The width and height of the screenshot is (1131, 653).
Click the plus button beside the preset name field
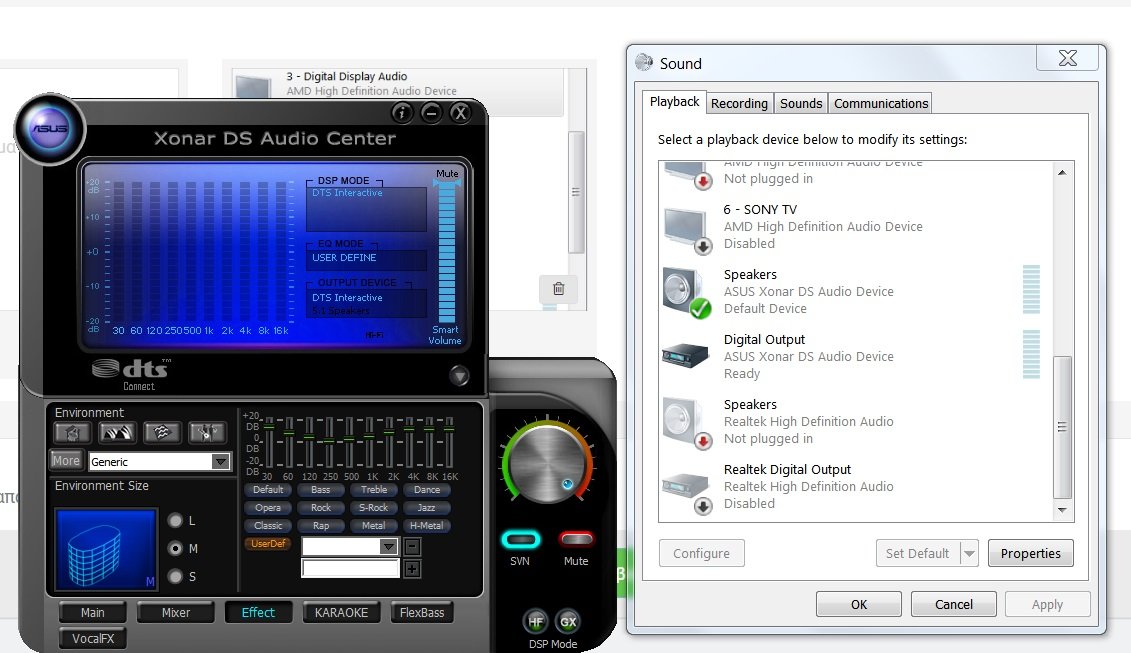pos(412,569)
